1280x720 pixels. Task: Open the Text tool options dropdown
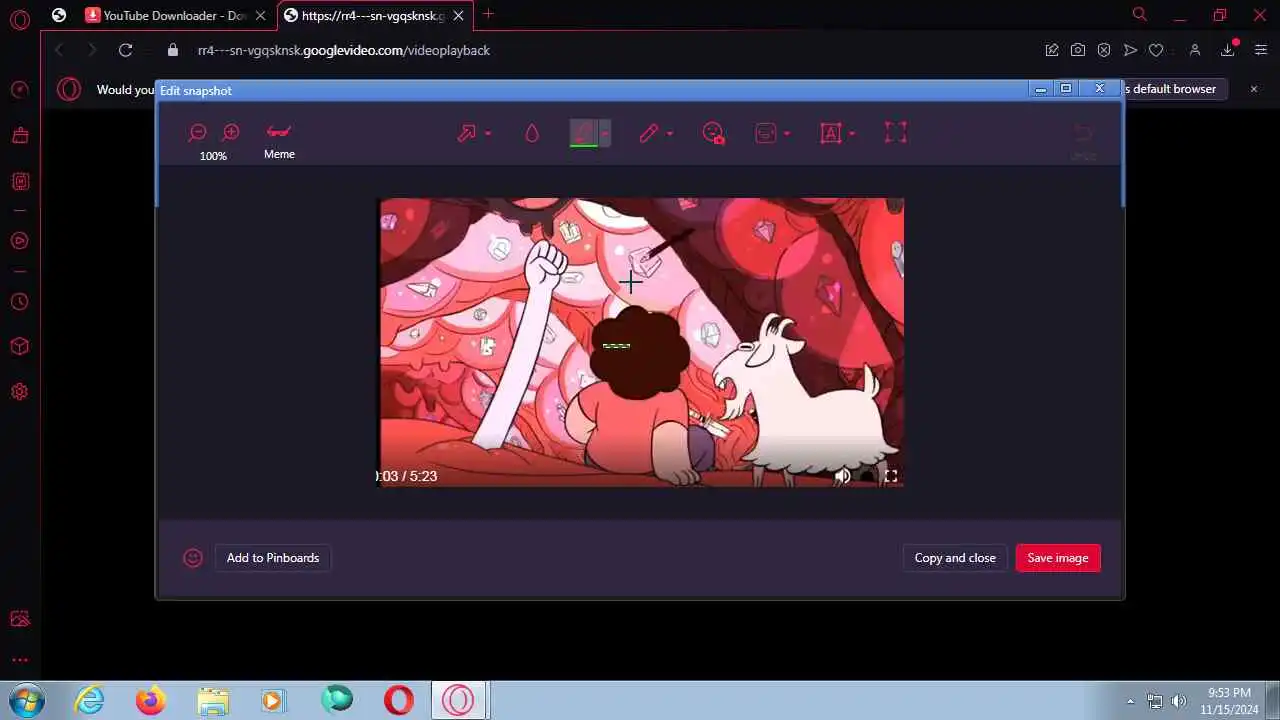pos(852,133)
